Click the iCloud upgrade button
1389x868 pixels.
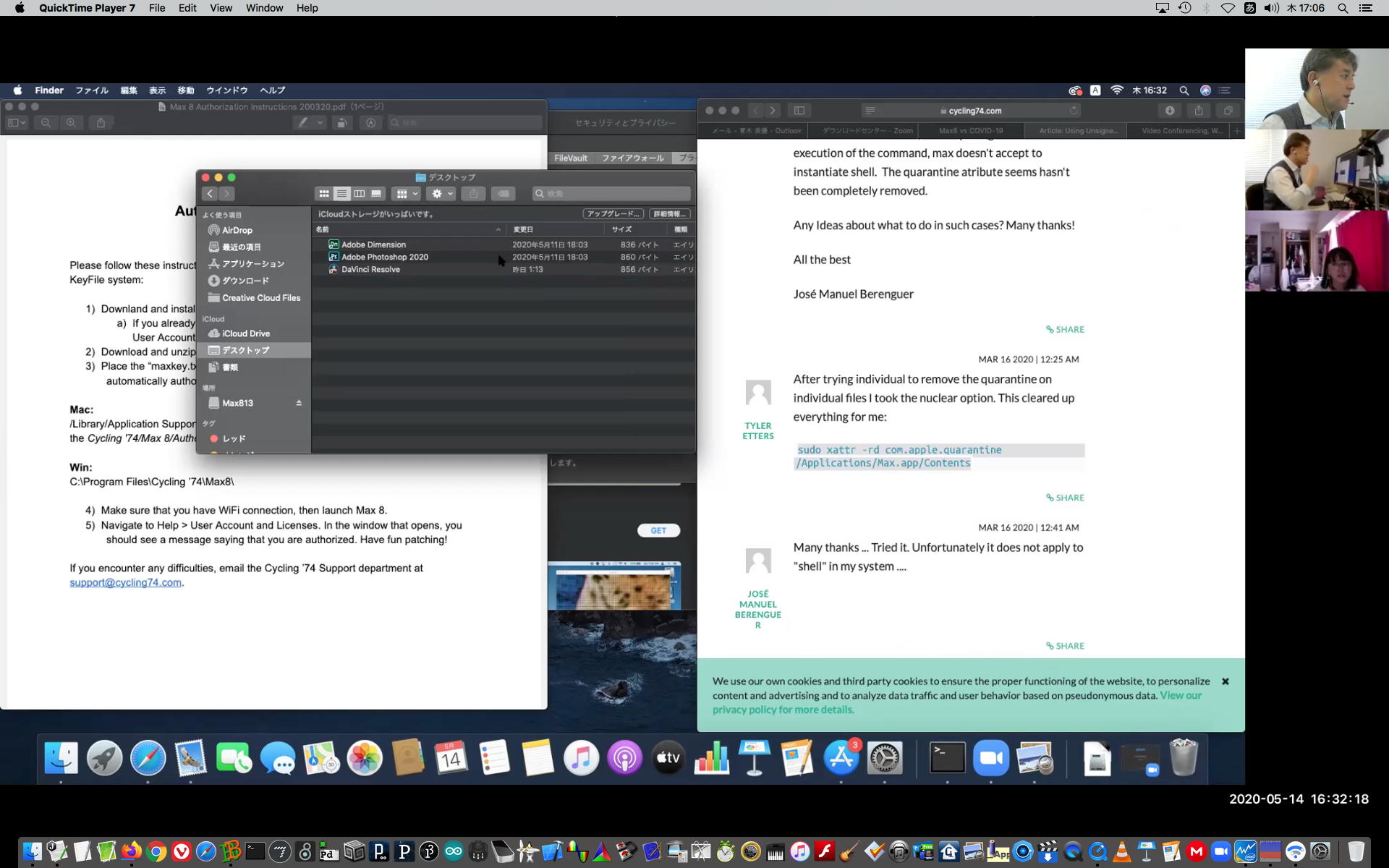click(613, 214)
